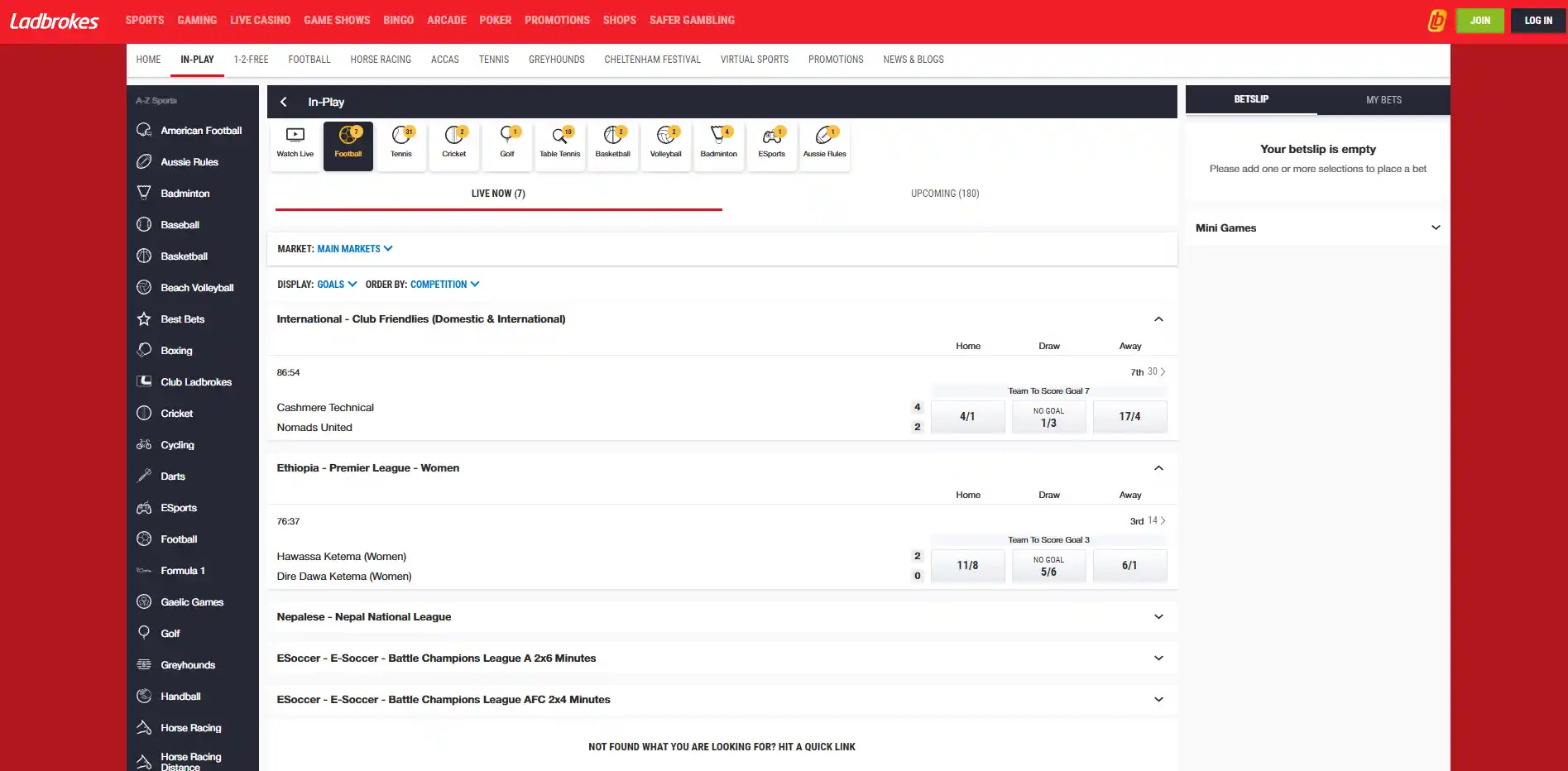1568x771 pixels.
Task: Click the Log In button
Action: 1538,21
